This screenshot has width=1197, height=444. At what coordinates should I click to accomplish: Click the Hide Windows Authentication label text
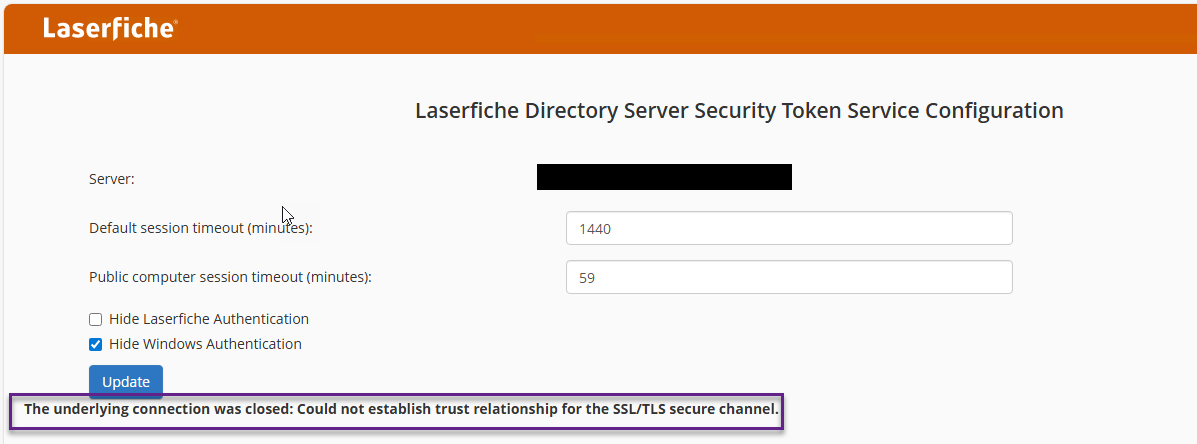point(205,344)
